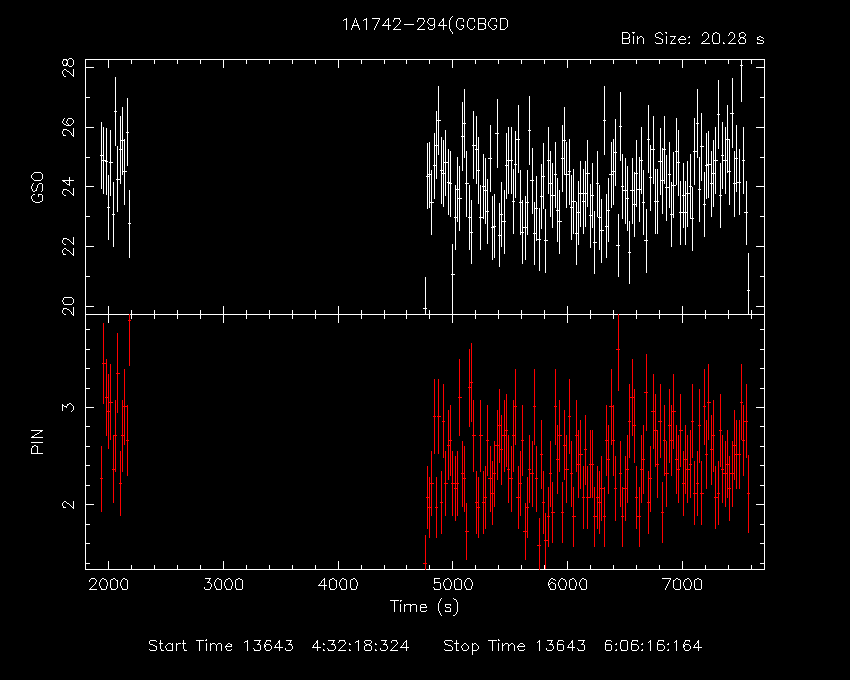Select the Bin Size: 20.28 s label
Screen dimensions: 850x680
[692, 39]
